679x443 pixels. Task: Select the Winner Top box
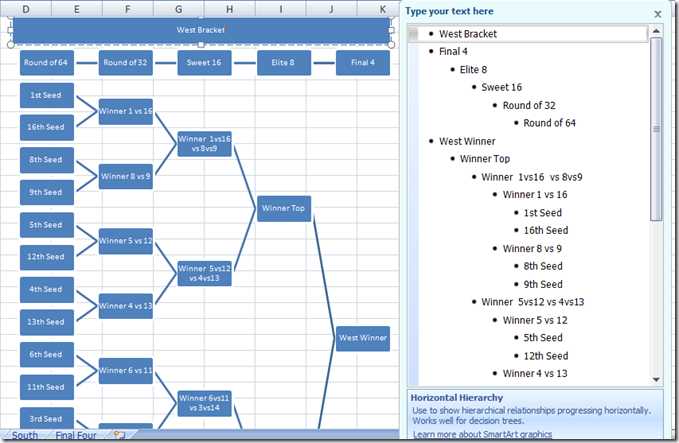click(284, 208)
